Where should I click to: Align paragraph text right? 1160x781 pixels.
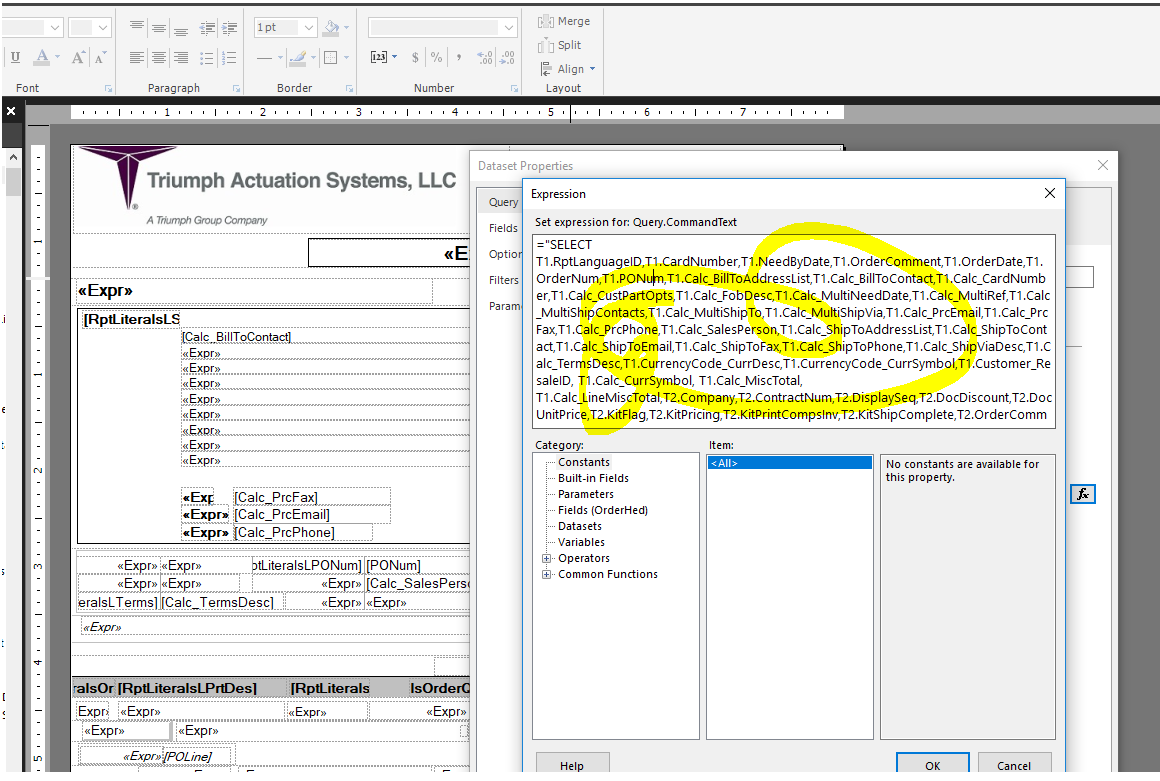181,57
